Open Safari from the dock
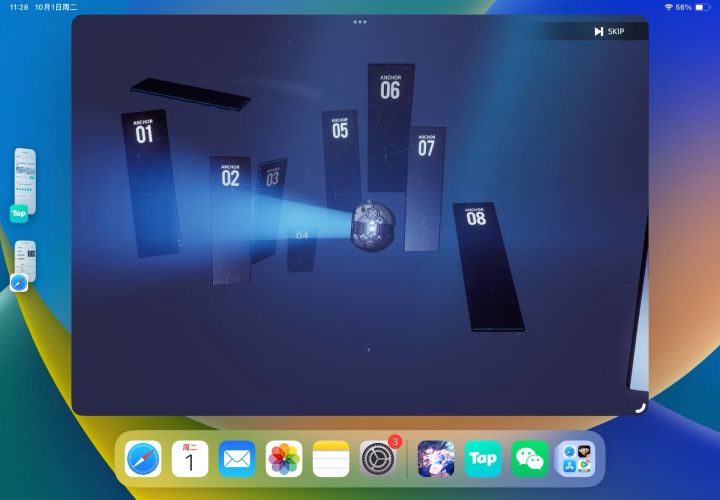 click(x=143, y=459)
